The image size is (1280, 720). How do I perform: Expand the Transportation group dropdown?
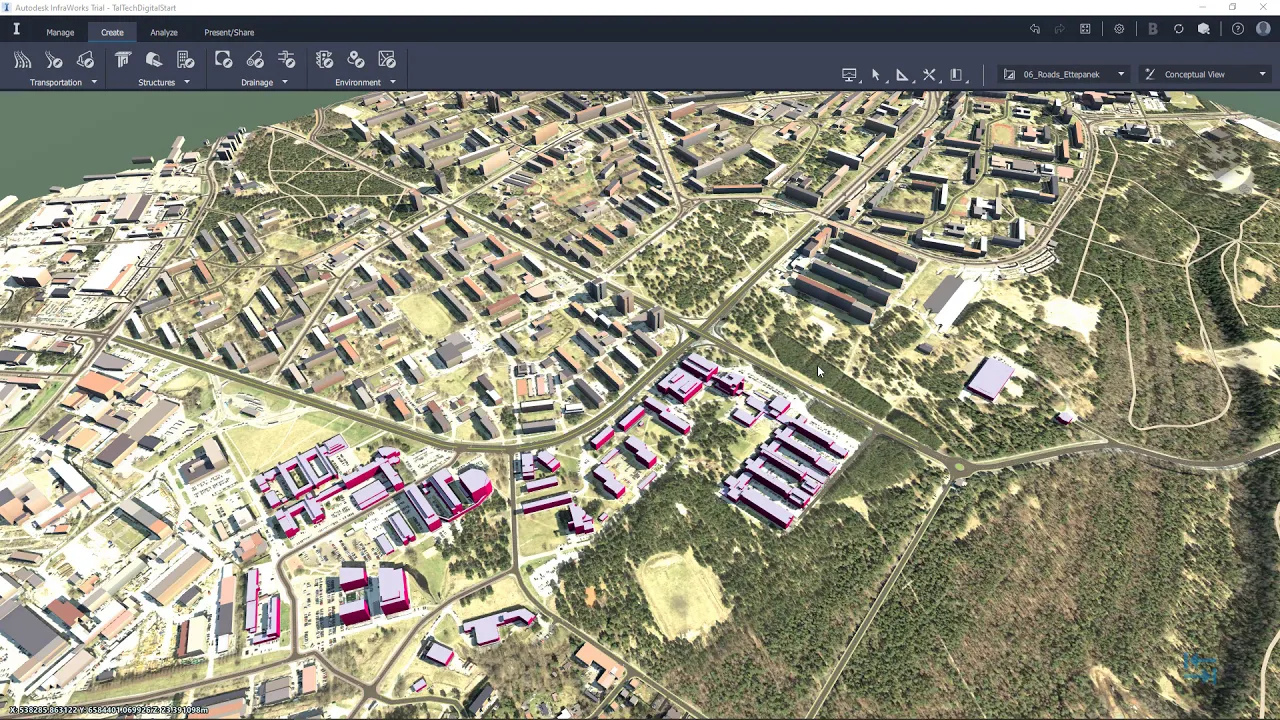pos(94,82)
